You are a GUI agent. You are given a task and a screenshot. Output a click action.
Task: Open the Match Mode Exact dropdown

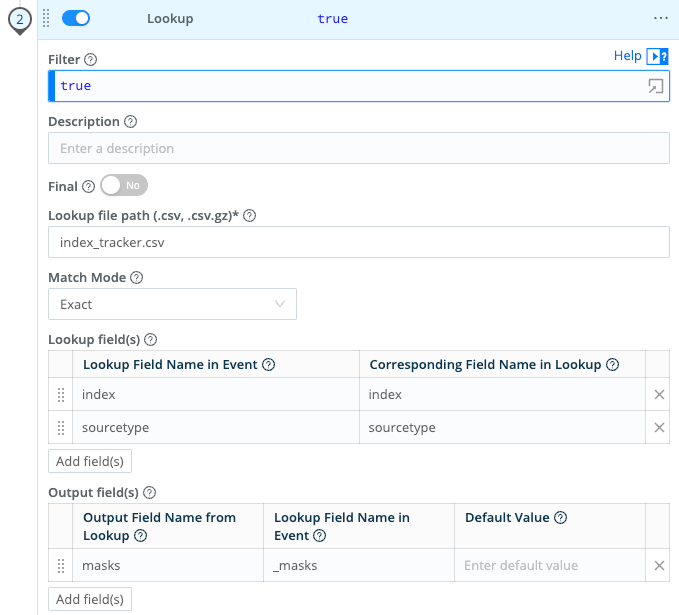(x=172, y=304)
